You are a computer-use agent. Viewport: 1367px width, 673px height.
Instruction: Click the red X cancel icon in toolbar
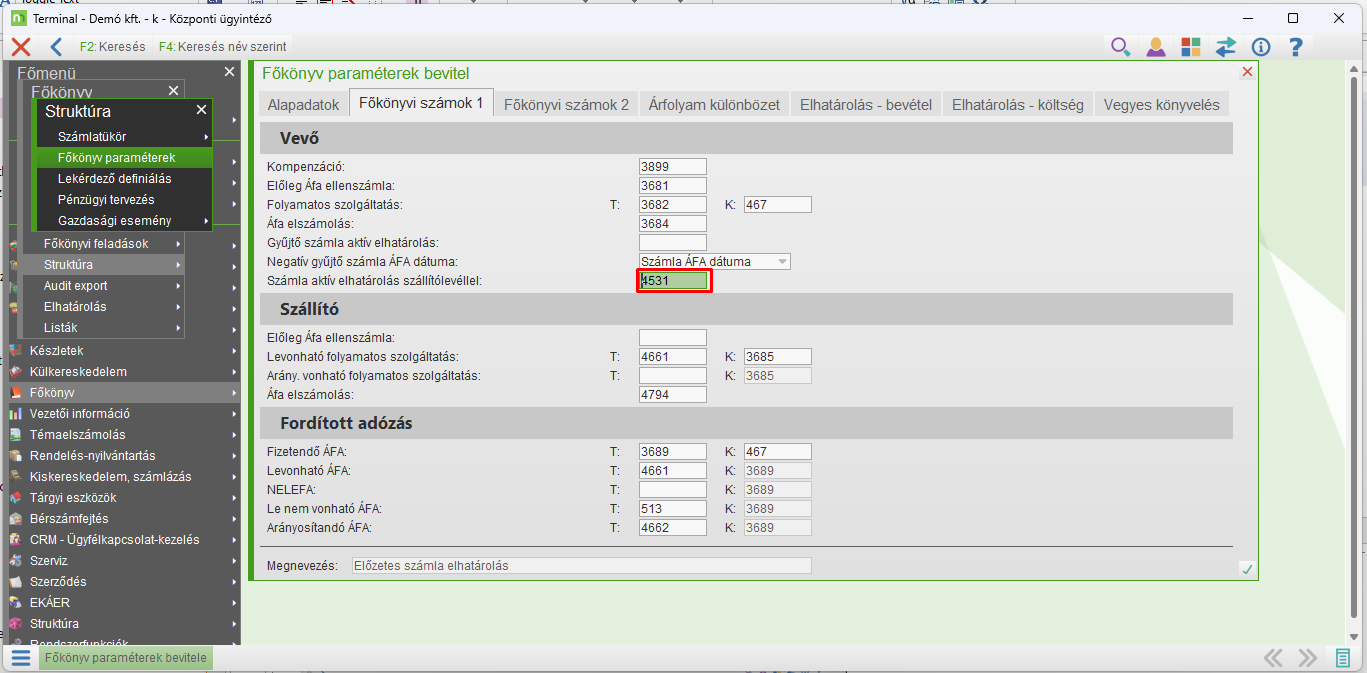coord(20,47)
